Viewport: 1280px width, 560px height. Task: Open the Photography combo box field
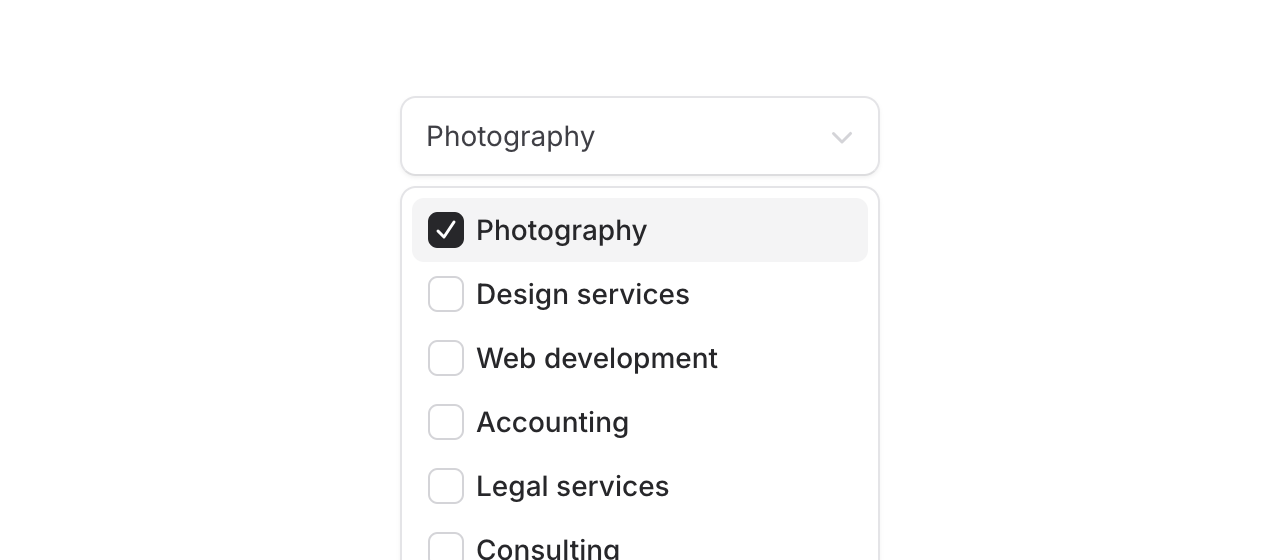[x=640, y=136]
